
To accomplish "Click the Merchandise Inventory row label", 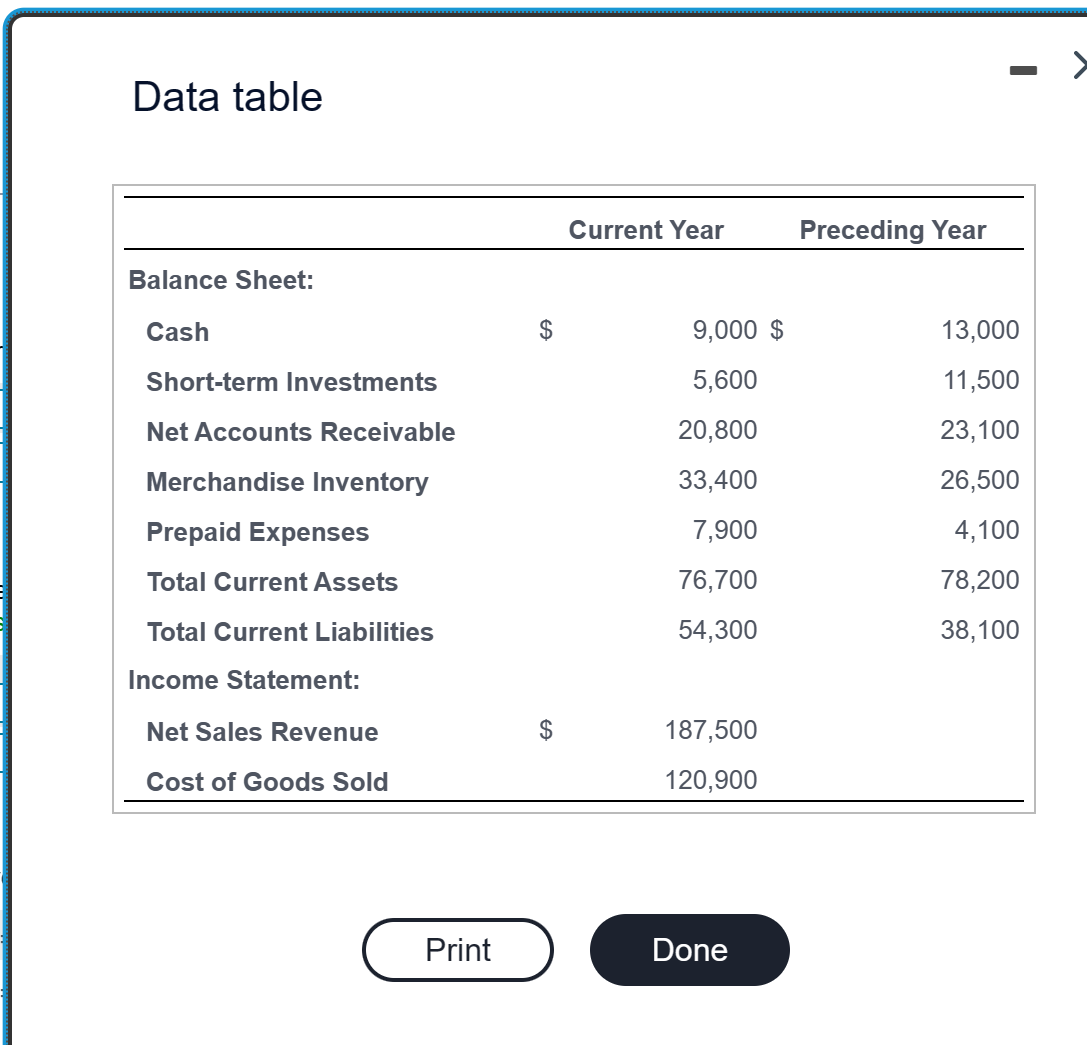I will (287, 482).
